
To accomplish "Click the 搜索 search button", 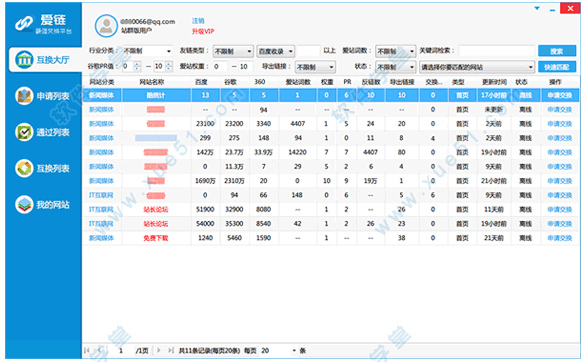I will point(557,51).
